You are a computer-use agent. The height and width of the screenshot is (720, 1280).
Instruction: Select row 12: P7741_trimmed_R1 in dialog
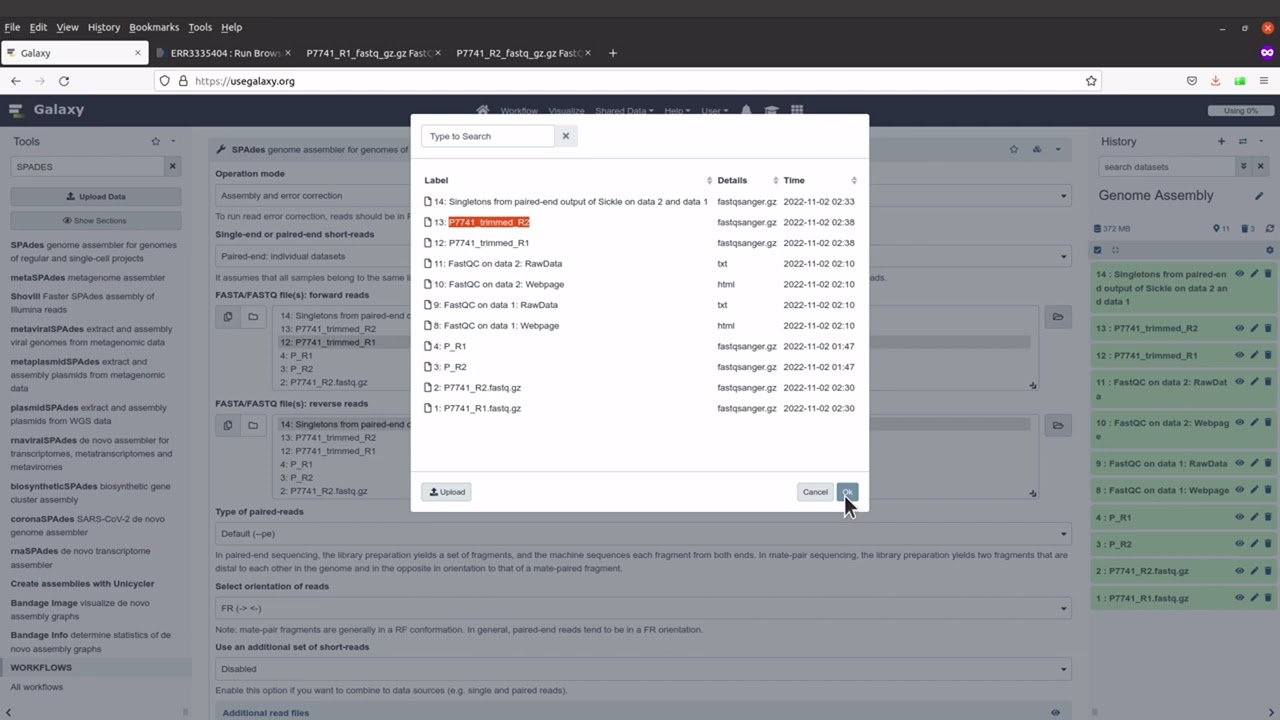click(640, 243)
